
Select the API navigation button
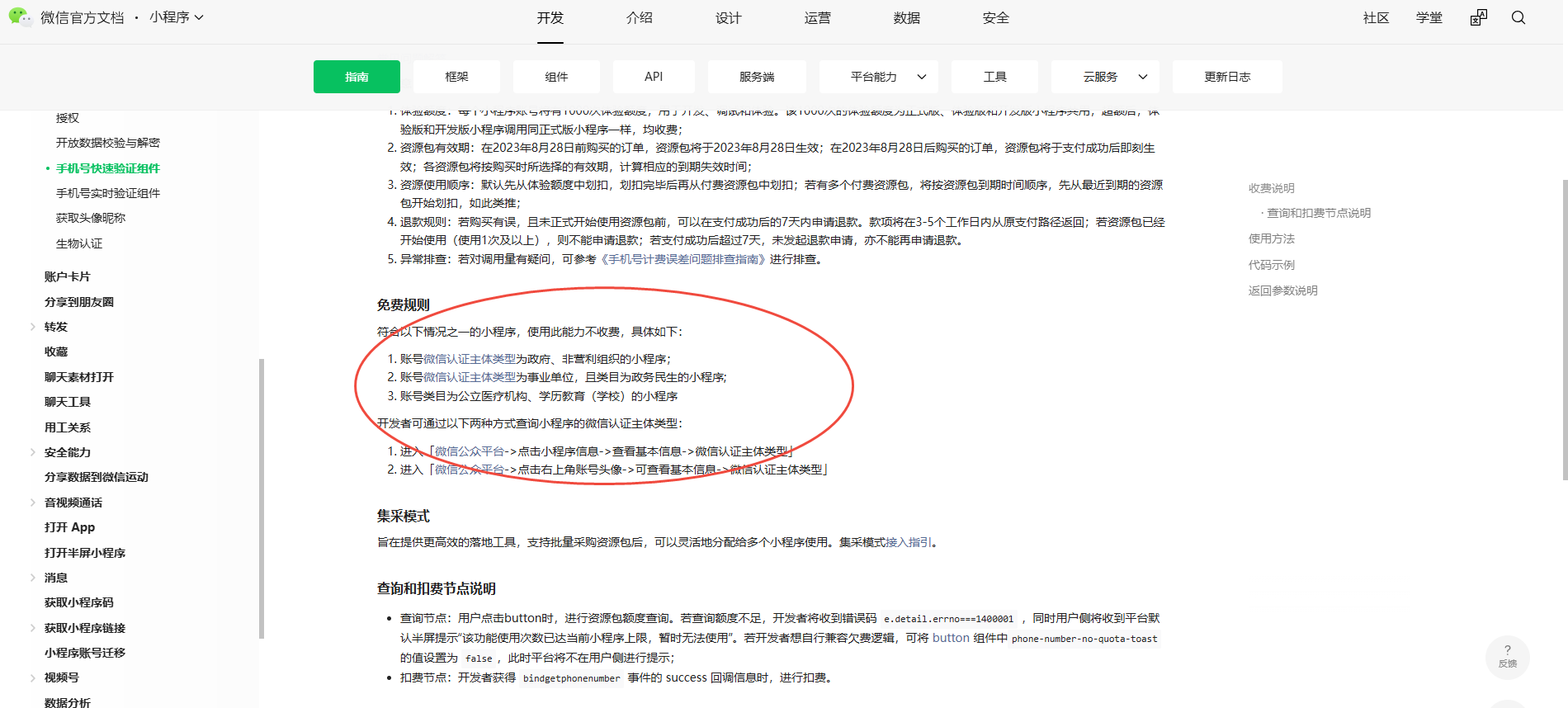coord(654,77)
